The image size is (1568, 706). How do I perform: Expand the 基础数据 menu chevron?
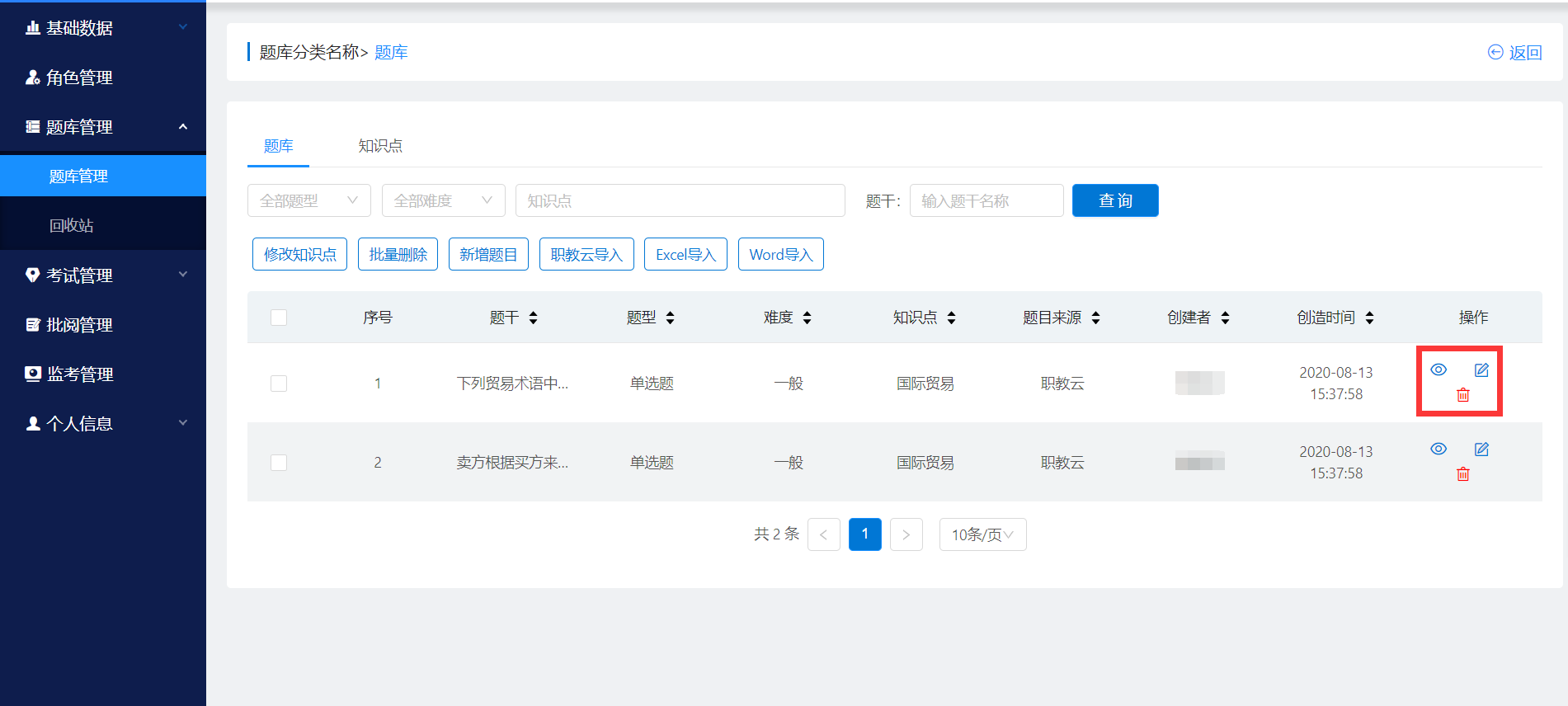pyautogui.click(x=183, y=27)
